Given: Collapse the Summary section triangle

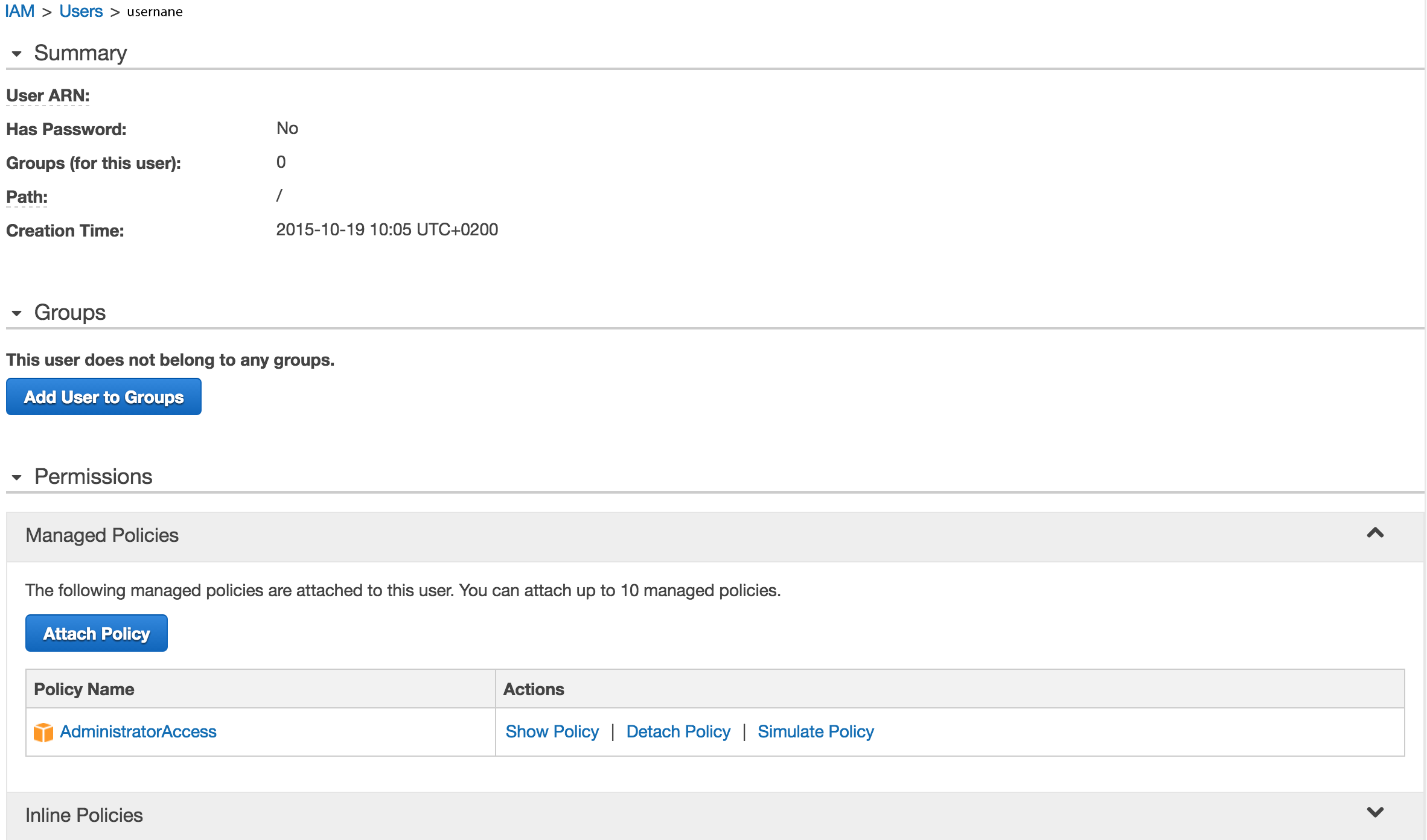Looking at the screenshot, I should tap(17, 54).
